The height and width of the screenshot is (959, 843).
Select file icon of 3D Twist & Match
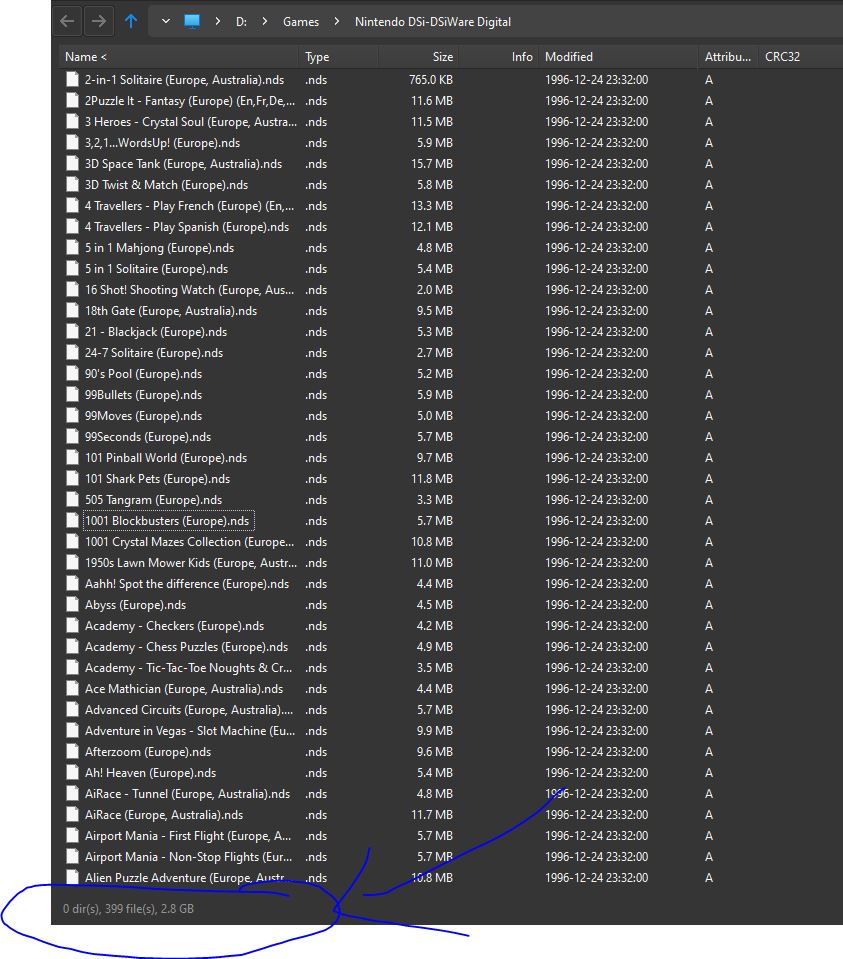[73, 185]
